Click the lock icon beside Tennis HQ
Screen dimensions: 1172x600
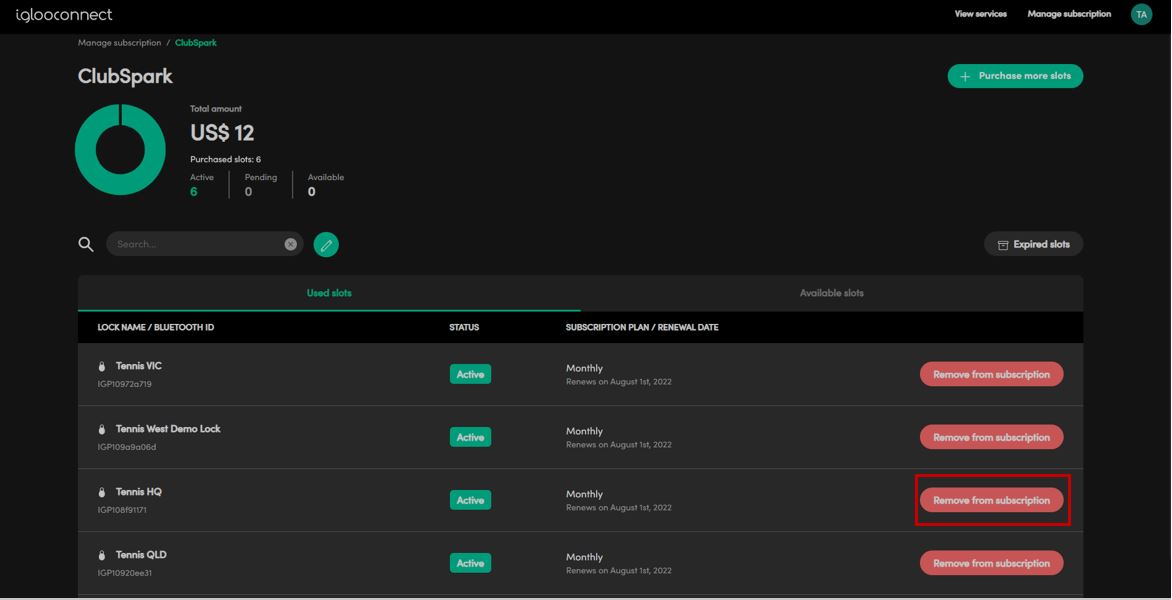102,492
